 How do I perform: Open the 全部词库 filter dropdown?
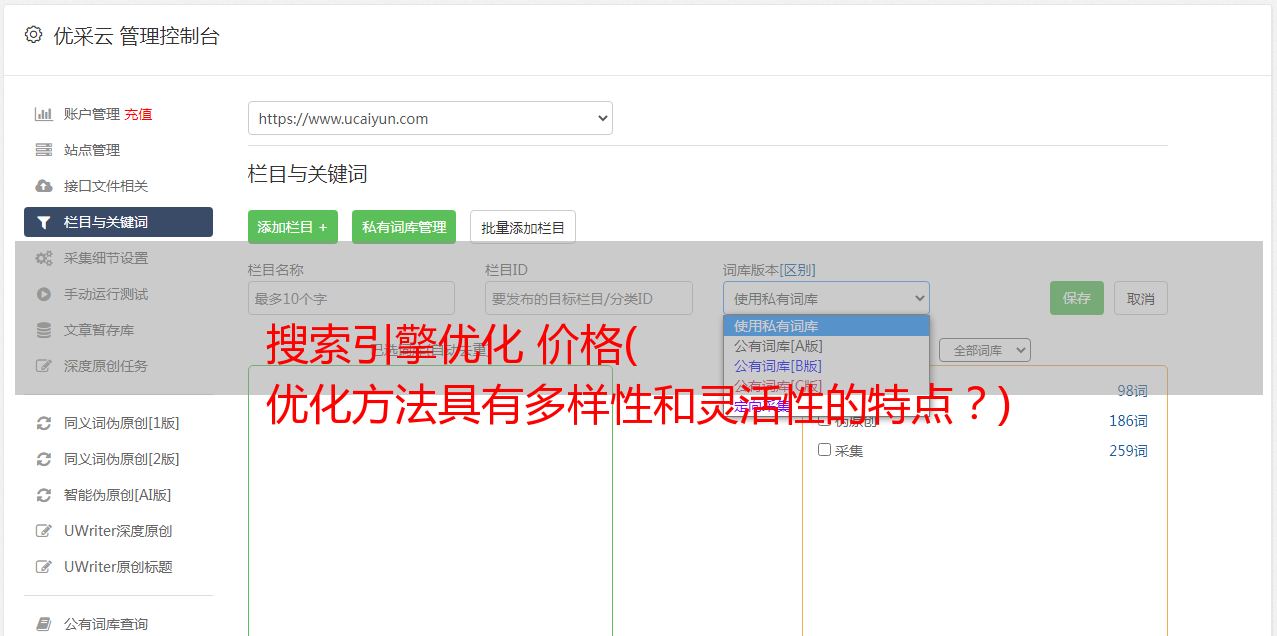pos(985,350)
